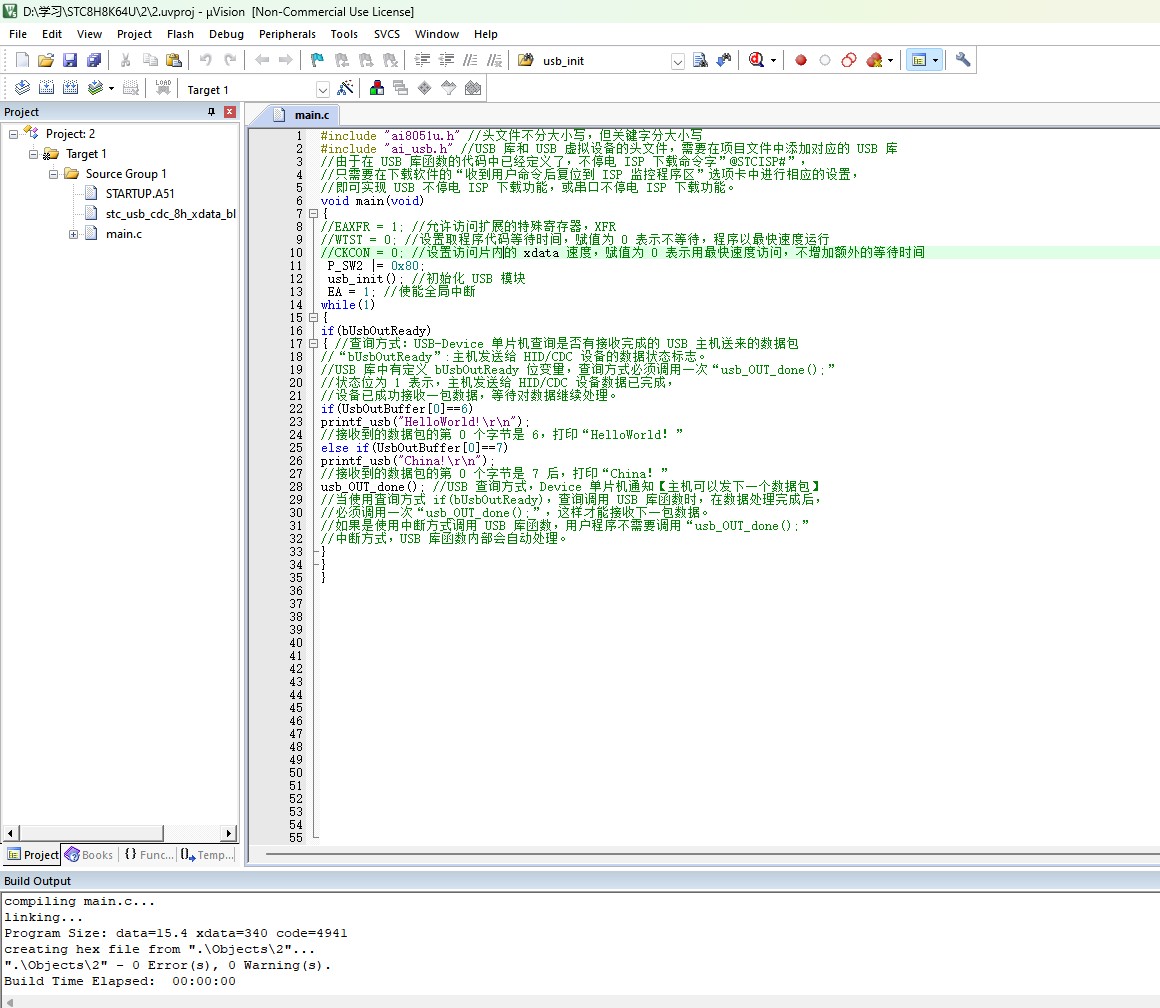Comment selection toolbar icon
The width and height of the screenshot is (1160, 1008).
coord(471,60)
